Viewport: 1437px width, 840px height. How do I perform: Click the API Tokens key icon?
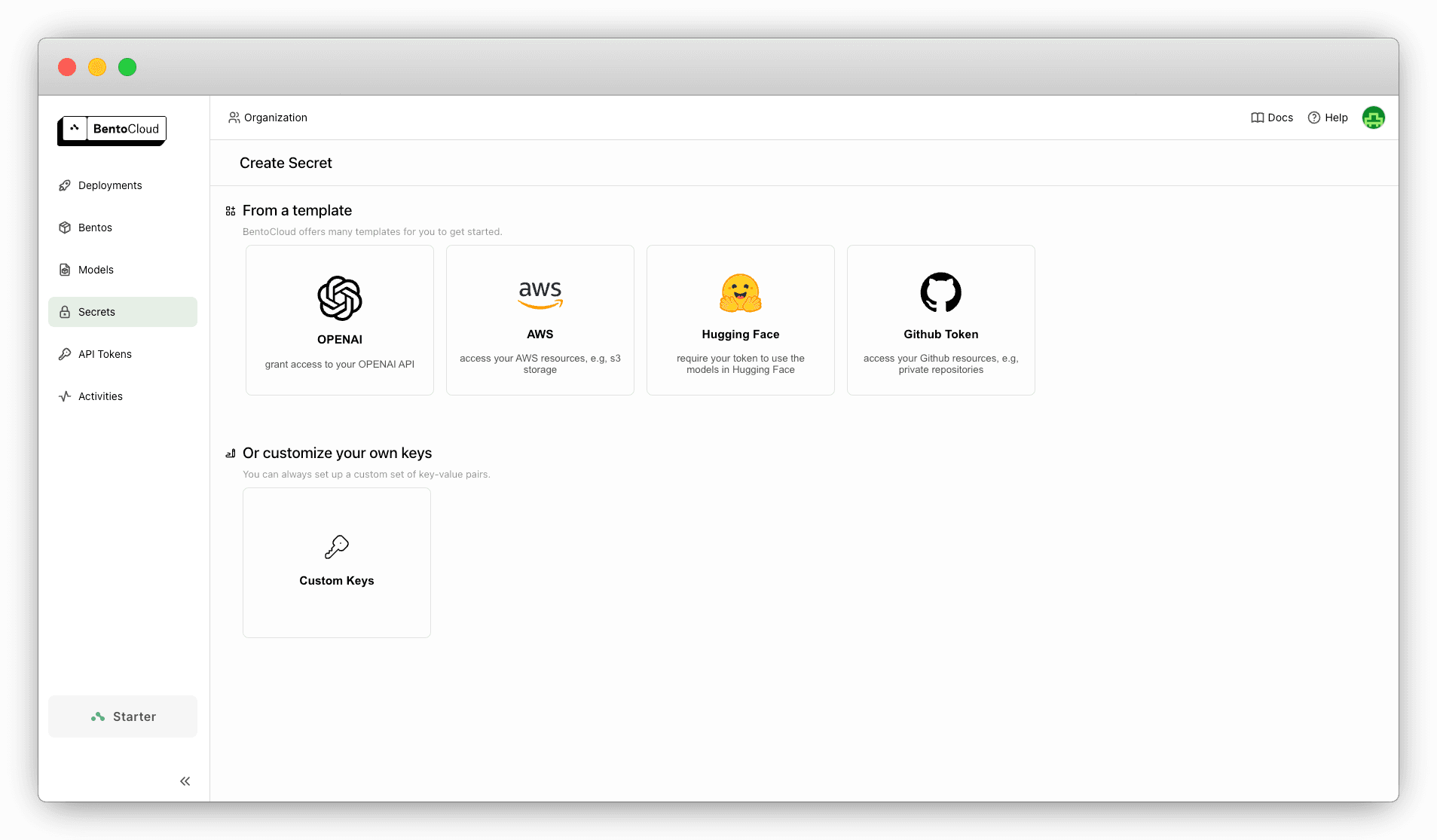[65, 354]
